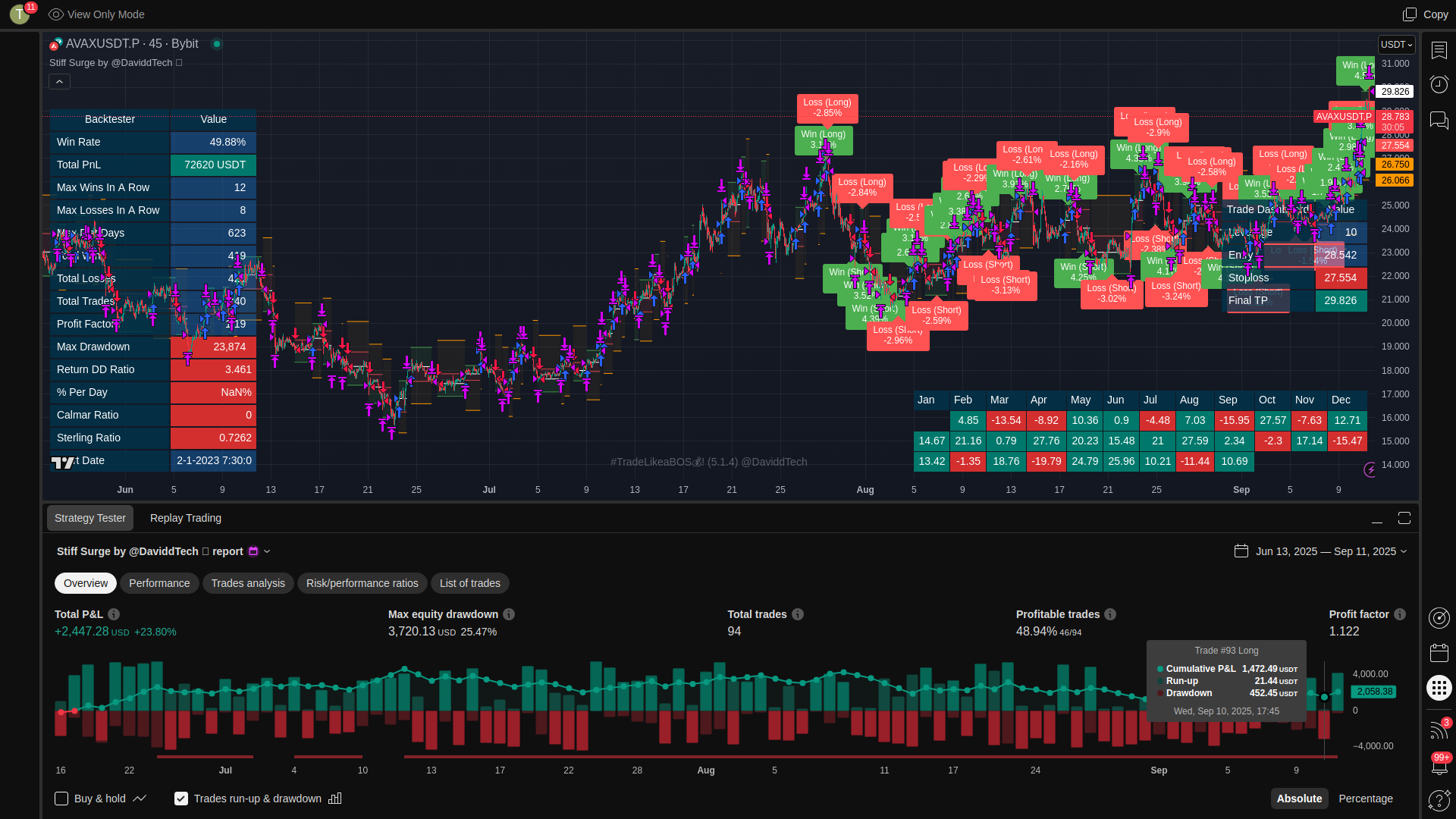This screenshot has height=819, width=1456.
Task: Open the List of trades tab
Action: 469,583
